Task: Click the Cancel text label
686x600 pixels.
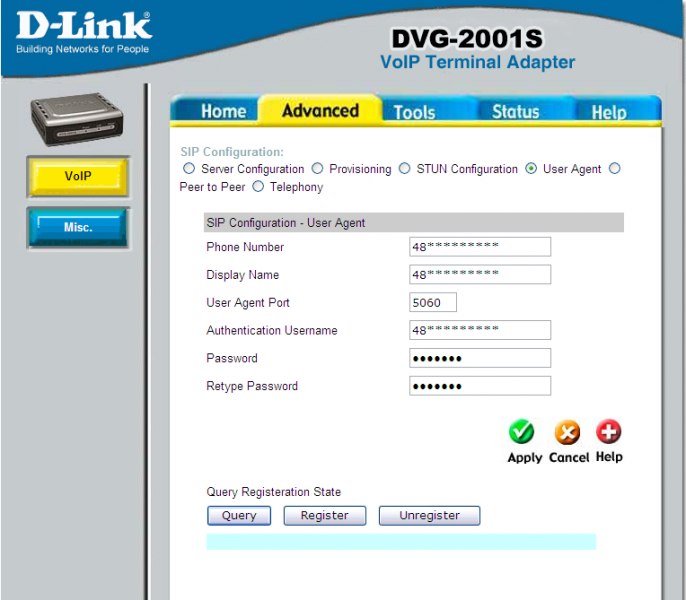Action: coord(569,457)
